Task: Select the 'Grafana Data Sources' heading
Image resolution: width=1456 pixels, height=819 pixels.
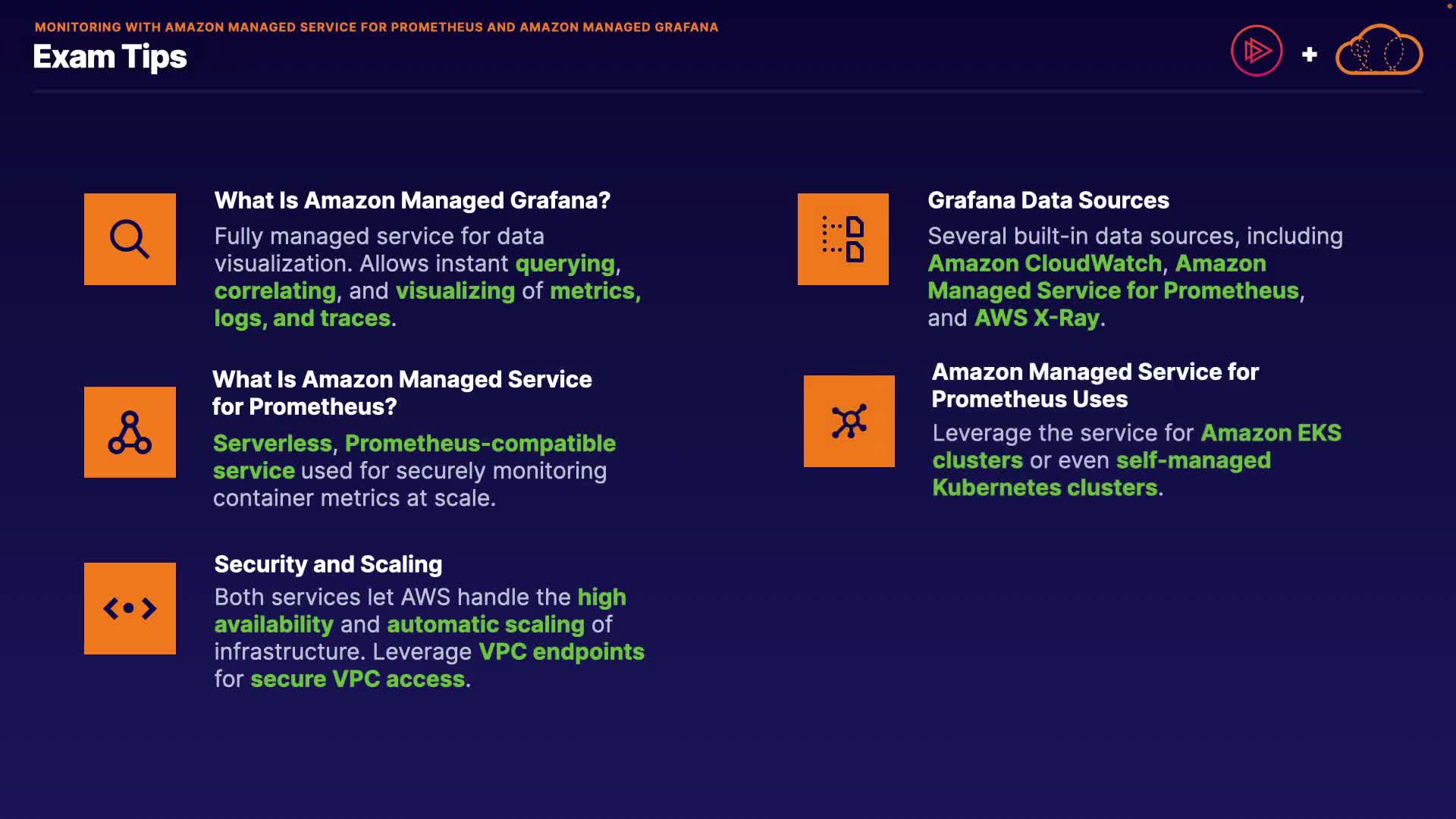Action: tap(1048, 200)
